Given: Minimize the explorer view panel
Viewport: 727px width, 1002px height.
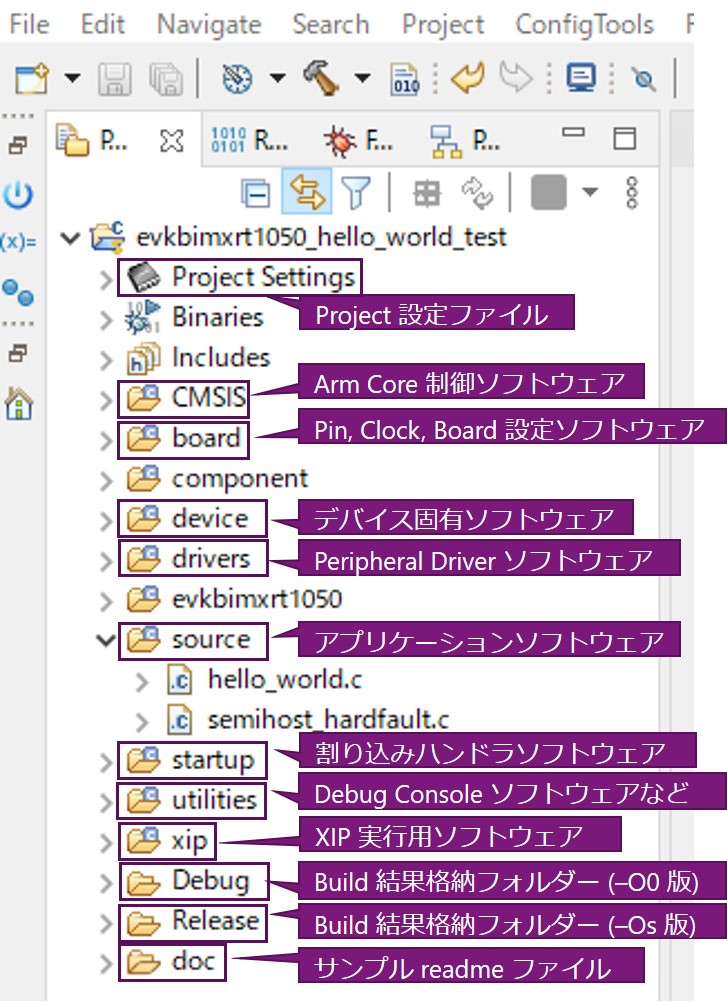Looking at the screenshot, I should [x=573, y=133].
